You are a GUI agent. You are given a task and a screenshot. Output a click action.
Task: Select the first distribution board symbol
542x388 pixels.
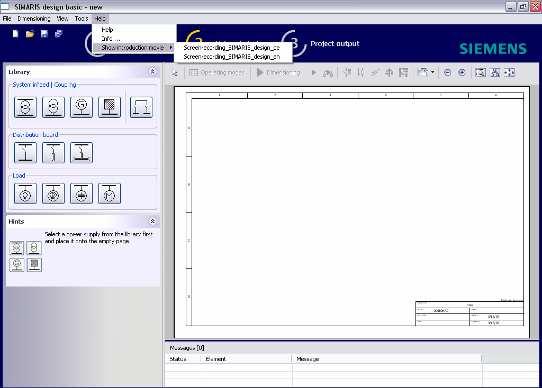click(25, 152)
